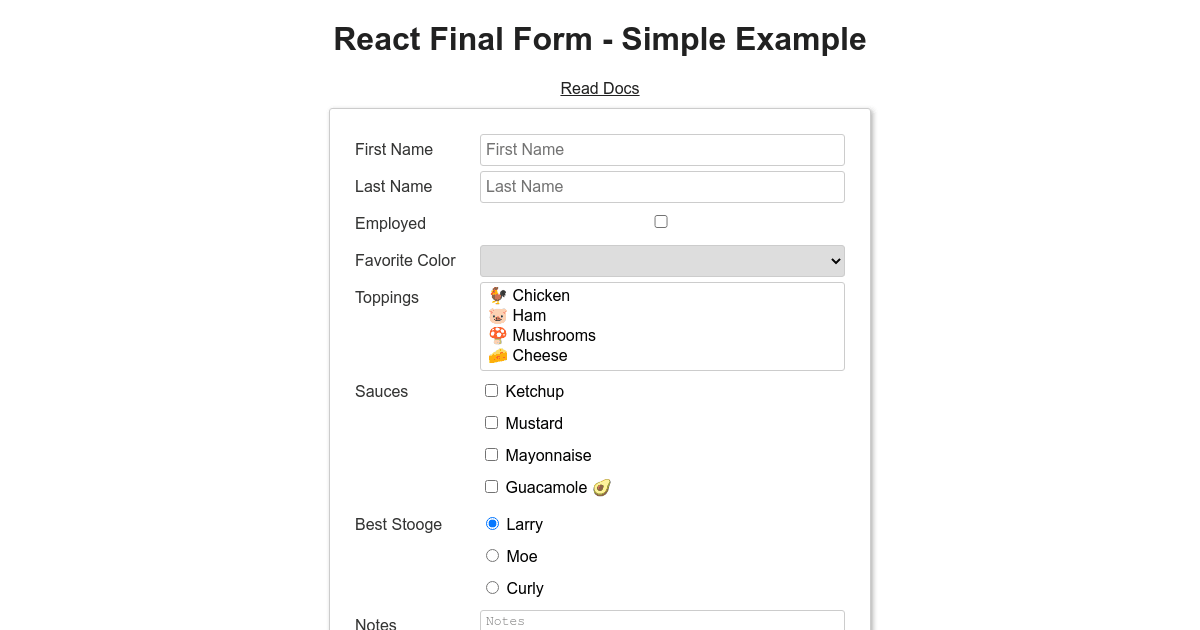Check the Guacamole sauce checkbox
This screenshot has height=630, width=1200.
(x=491, y=486)
